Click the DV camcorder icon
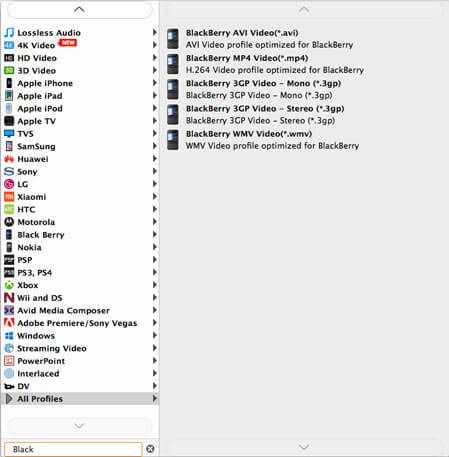449x457 pixels. click(x=9, y=386)
